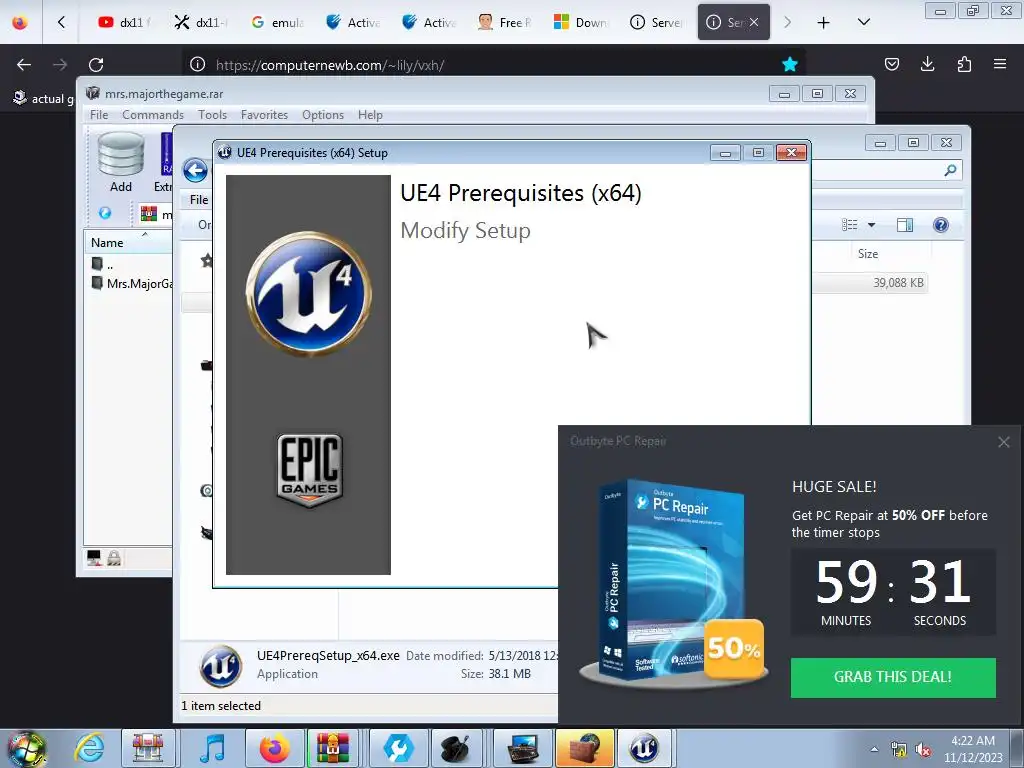Image resolution: width=1024 pixels, height=768 pixels.
Task: Close the active Ser tab
Action: [x=754, y=22]
